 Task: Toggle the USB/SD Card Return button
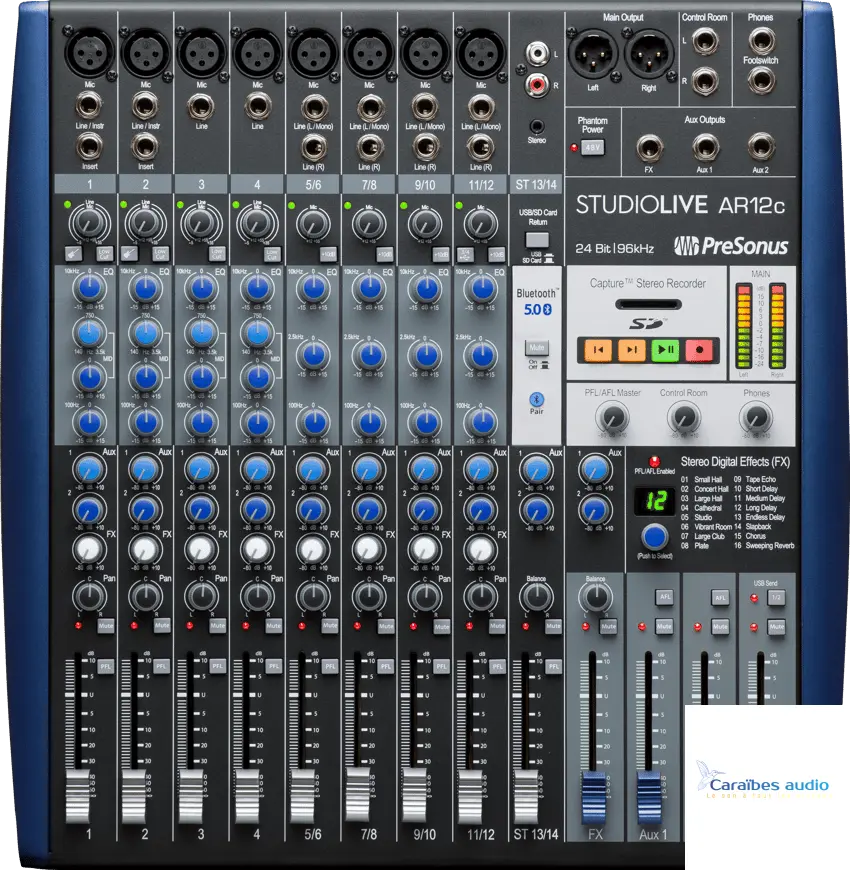pos(537,240)
